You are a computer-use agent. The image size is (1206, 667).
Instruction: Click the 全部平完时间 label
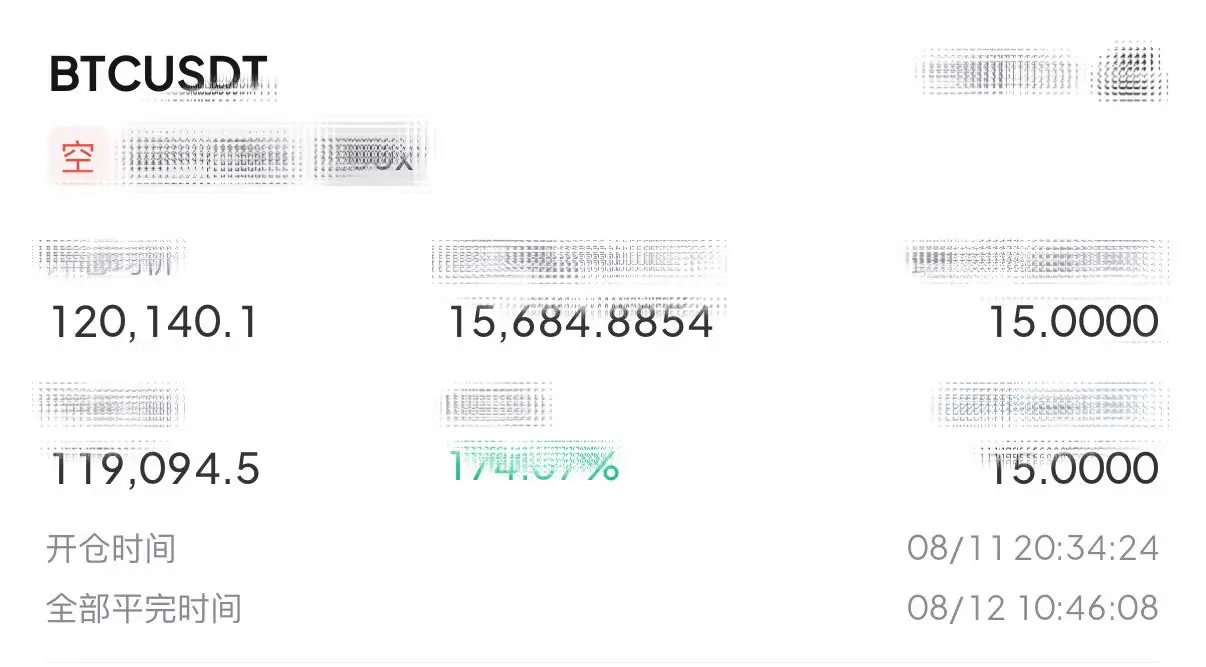[144, 608]
